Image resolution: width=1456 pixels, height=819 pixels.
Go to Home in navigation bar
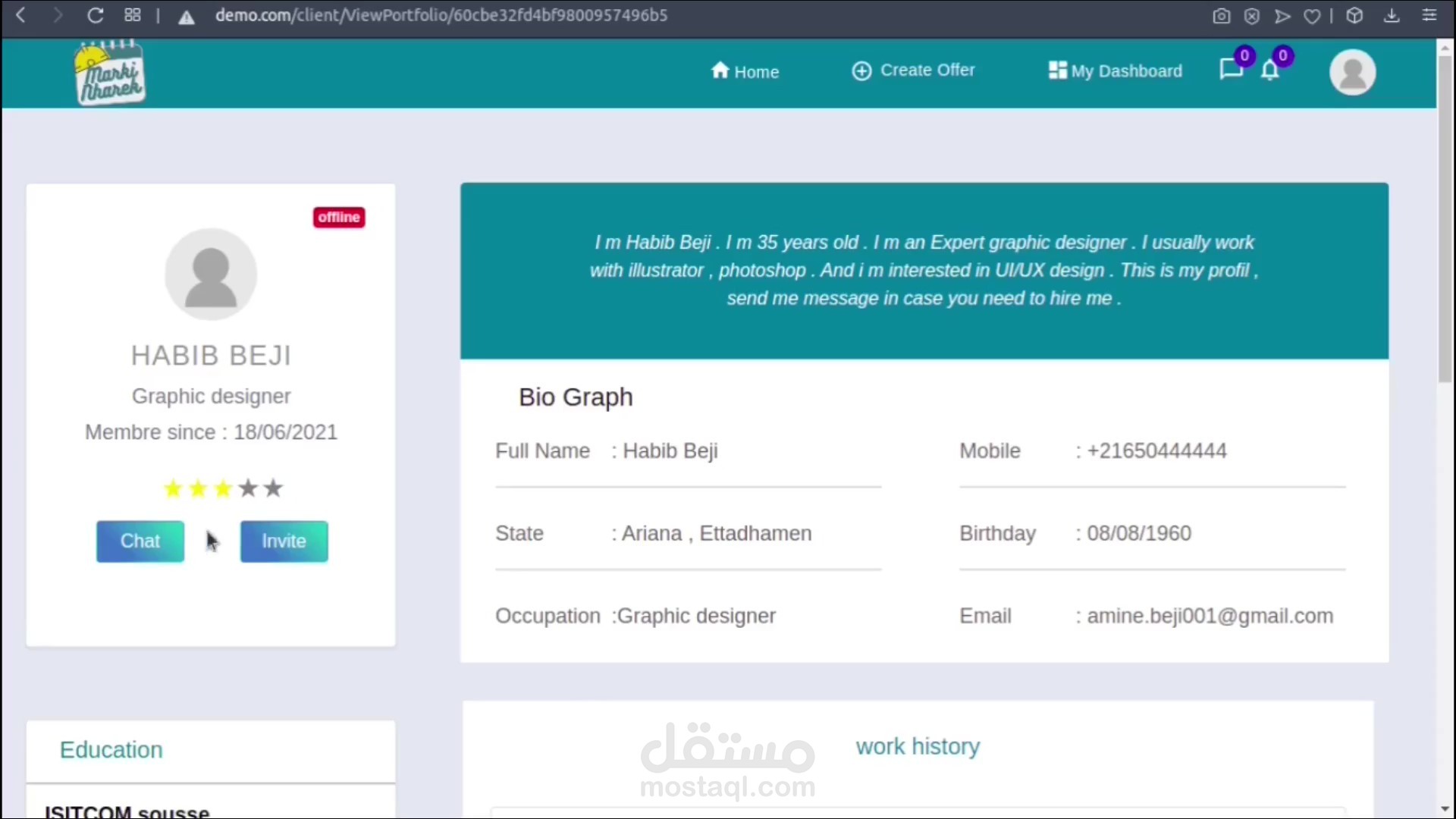coord(745,71)
